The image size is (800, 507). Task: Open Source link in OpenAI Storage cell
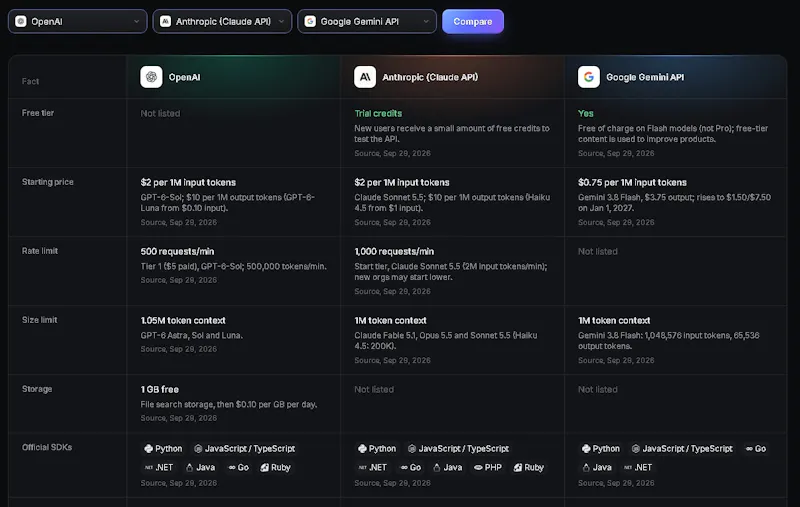click(179, 418)
